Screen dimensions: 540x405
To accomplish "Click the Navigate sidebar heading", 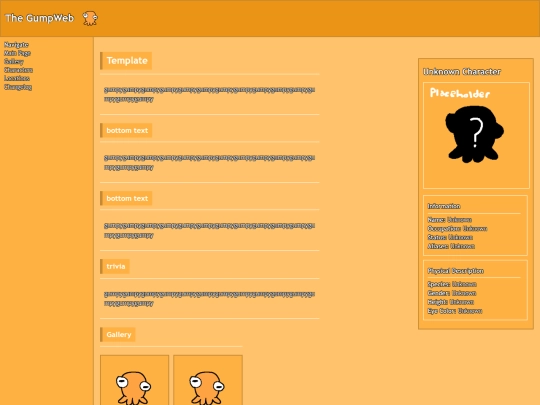I will point(16,45).
